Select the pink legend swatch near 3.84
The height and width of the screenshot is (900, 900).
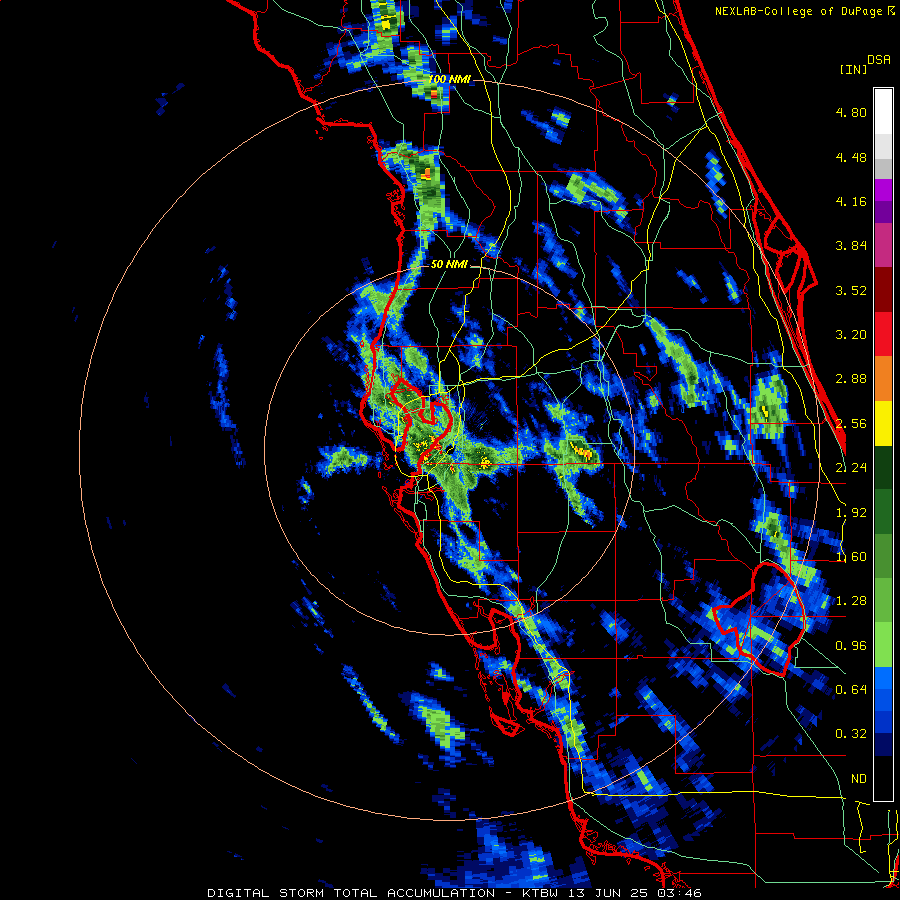tap(883, 245)
